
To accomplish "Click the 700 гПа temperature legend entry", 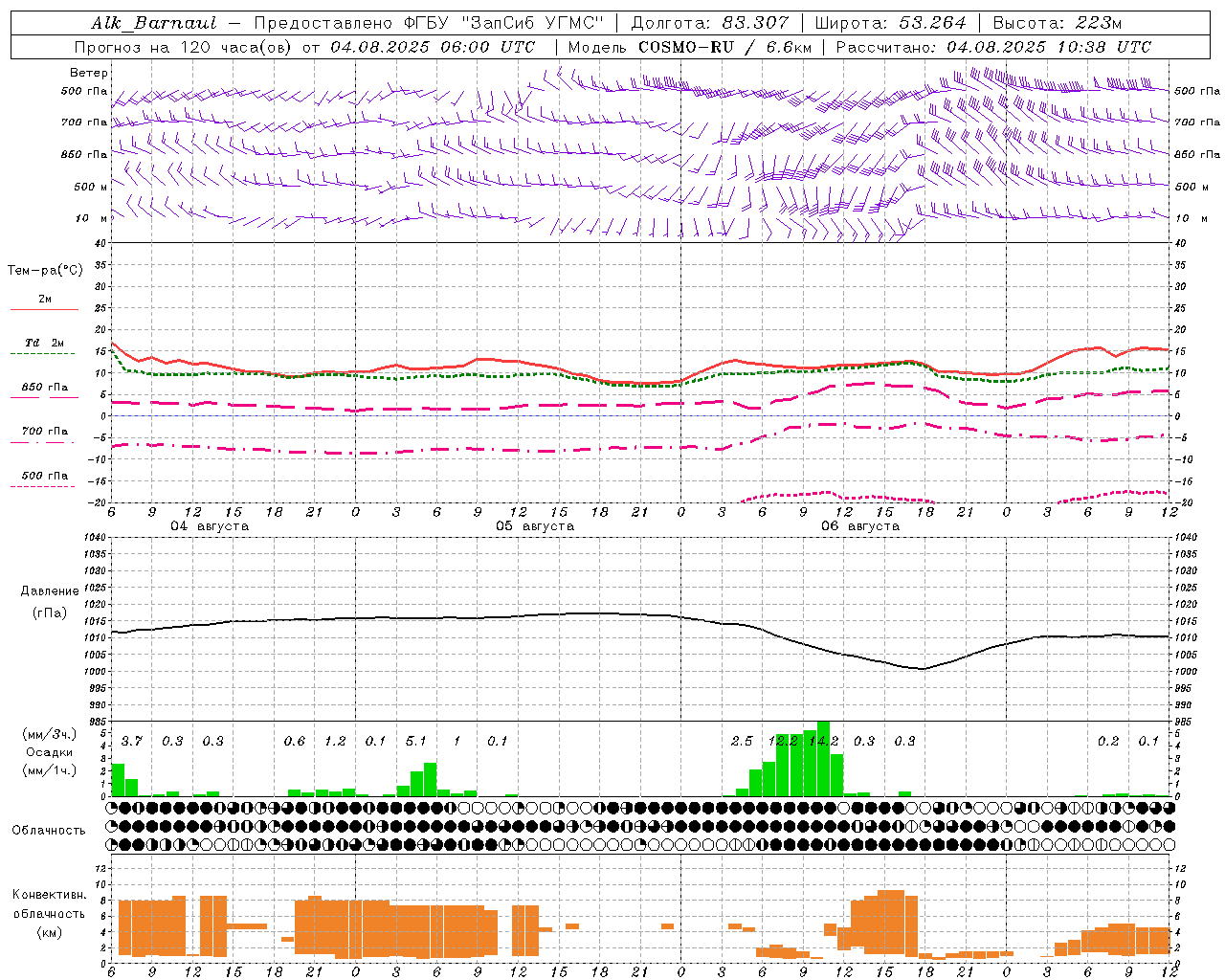I will click(44, 434).
